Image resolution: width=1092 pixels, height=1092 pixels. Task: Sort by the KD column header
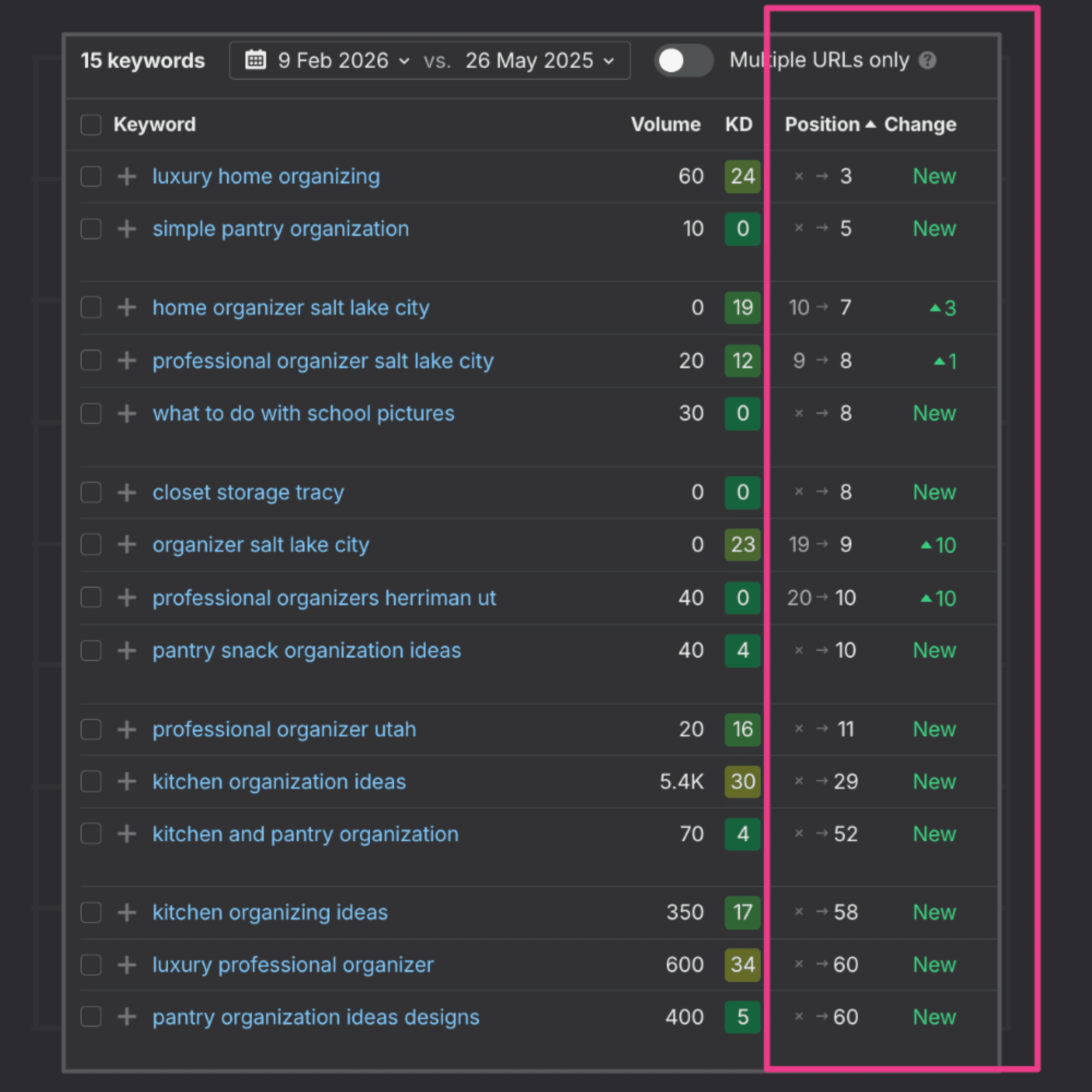[x=738, y=124]
